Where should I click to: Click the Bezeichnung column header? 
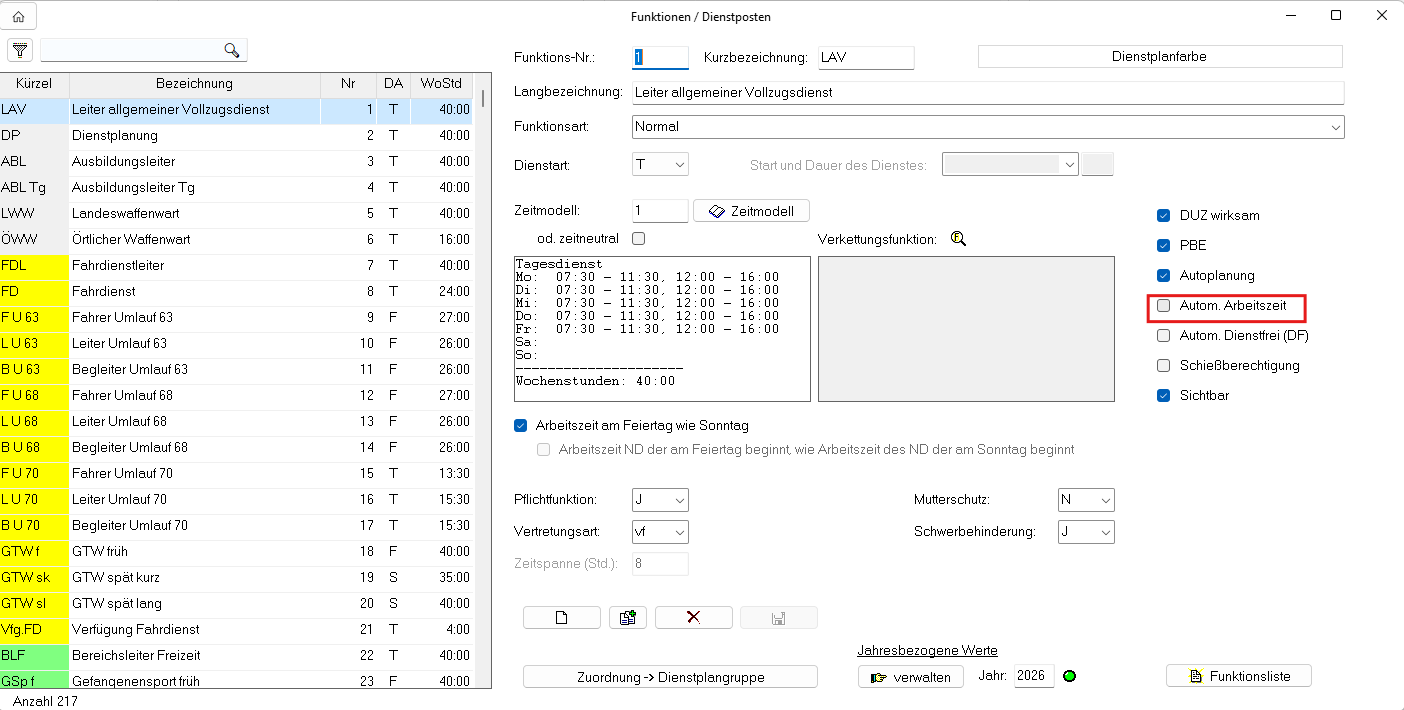(x=194, y=84)
